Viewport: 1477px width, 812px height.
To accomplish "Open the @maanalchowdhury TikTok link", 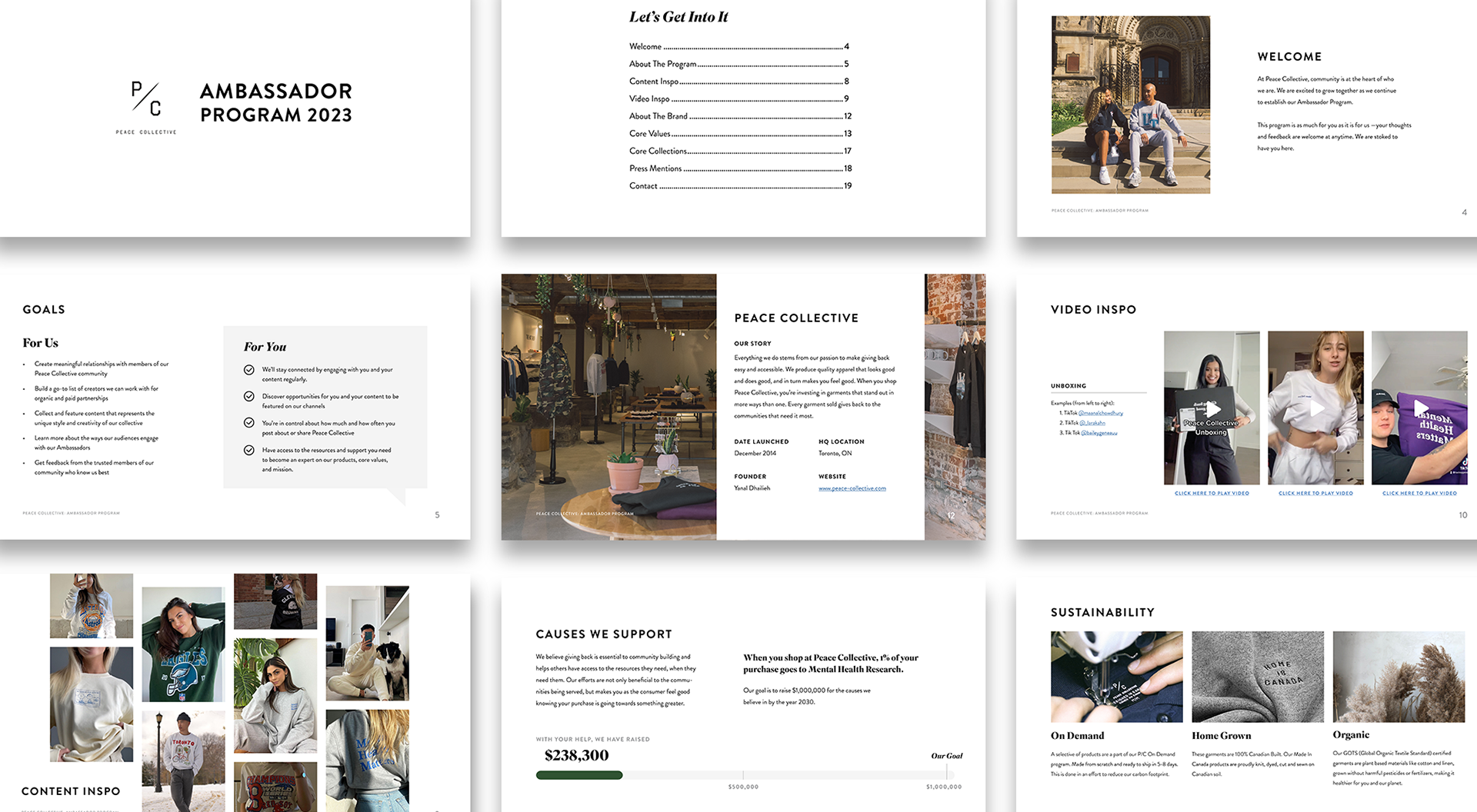I will click(1101, 413).
